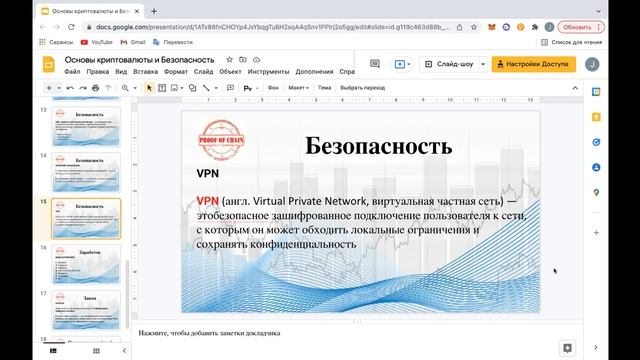The image size is (640, 360).
Task: Click the new slide plus button
Action: (49, 88)
